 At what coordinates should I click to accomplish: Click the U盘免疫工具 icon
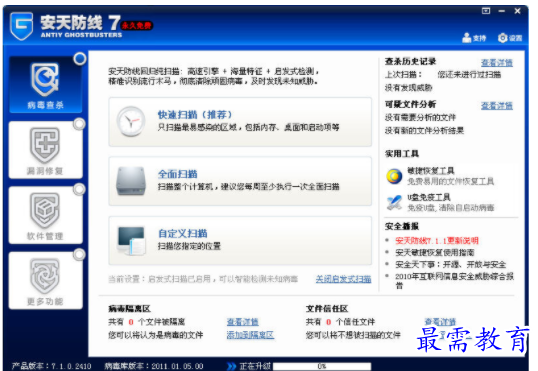(394, 202)
